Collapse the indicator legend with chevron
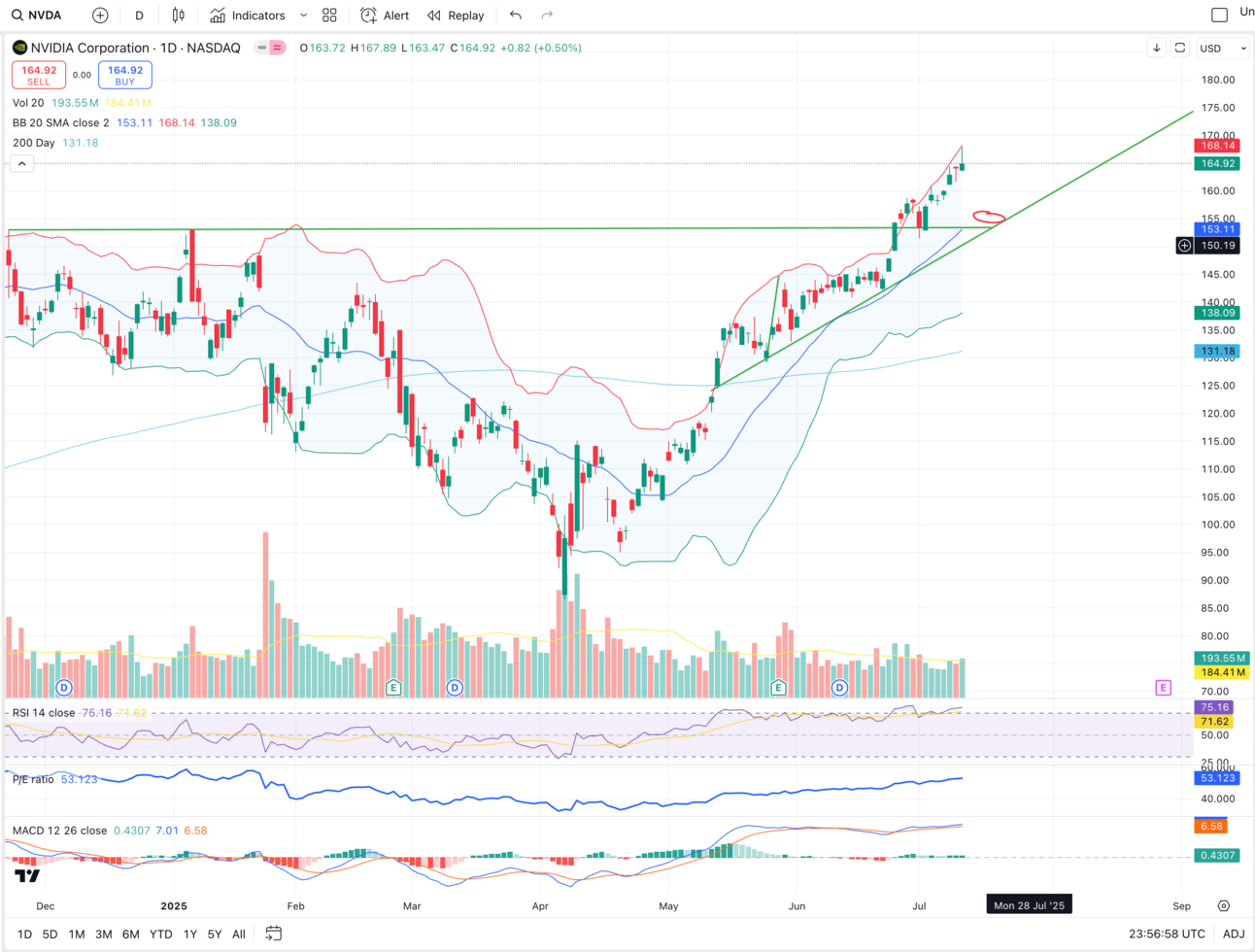1255x952 pixels. (22, 163)
